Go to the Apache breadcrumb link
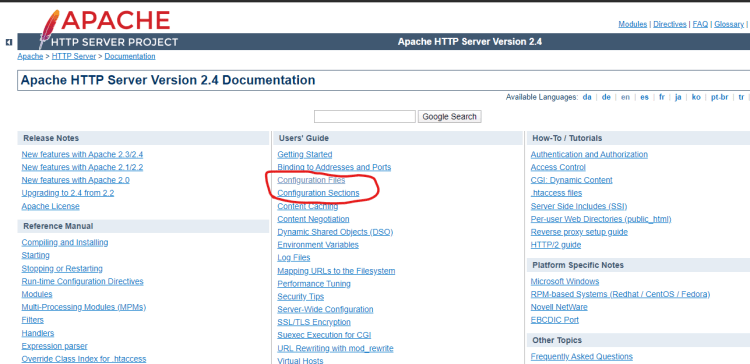Viewport: 750px width, 364px height. point(30,56)
